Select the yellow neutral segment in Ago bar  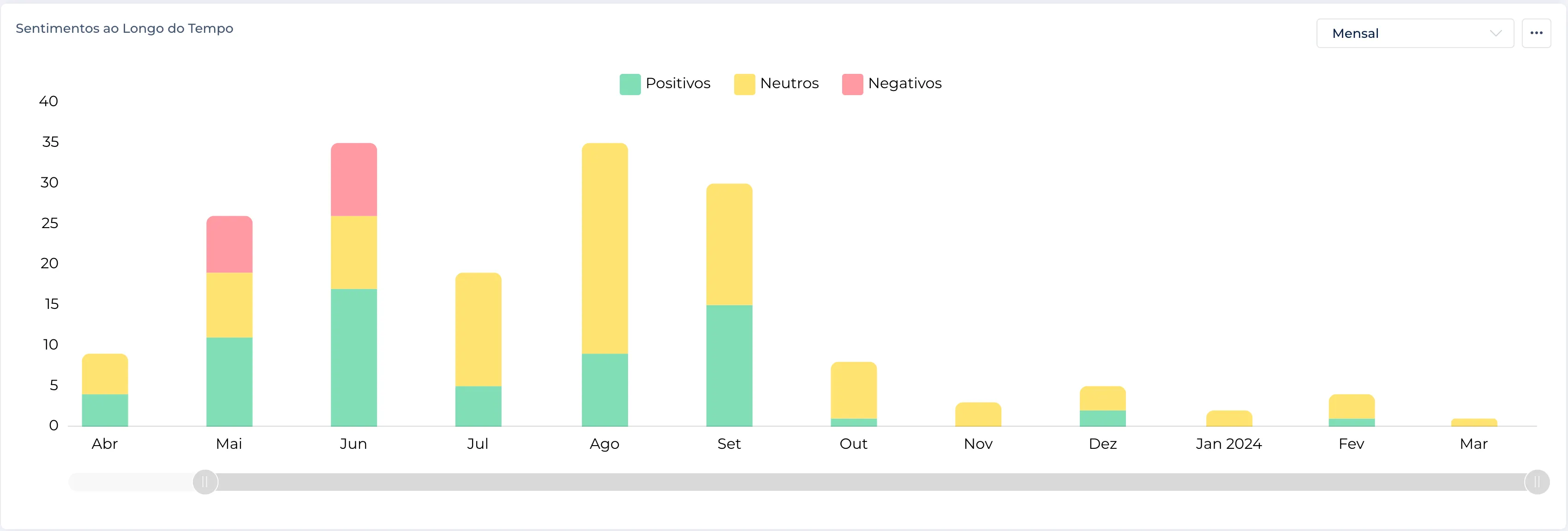click(x=604, y=248)
